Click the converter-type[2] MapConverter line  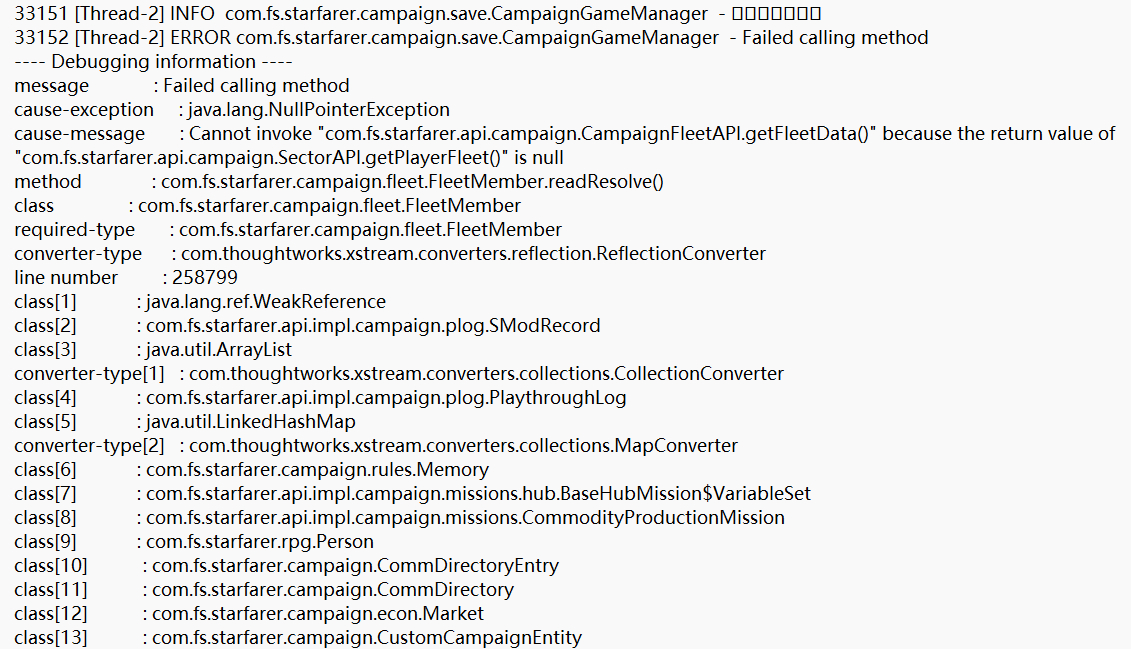point(463,446)
